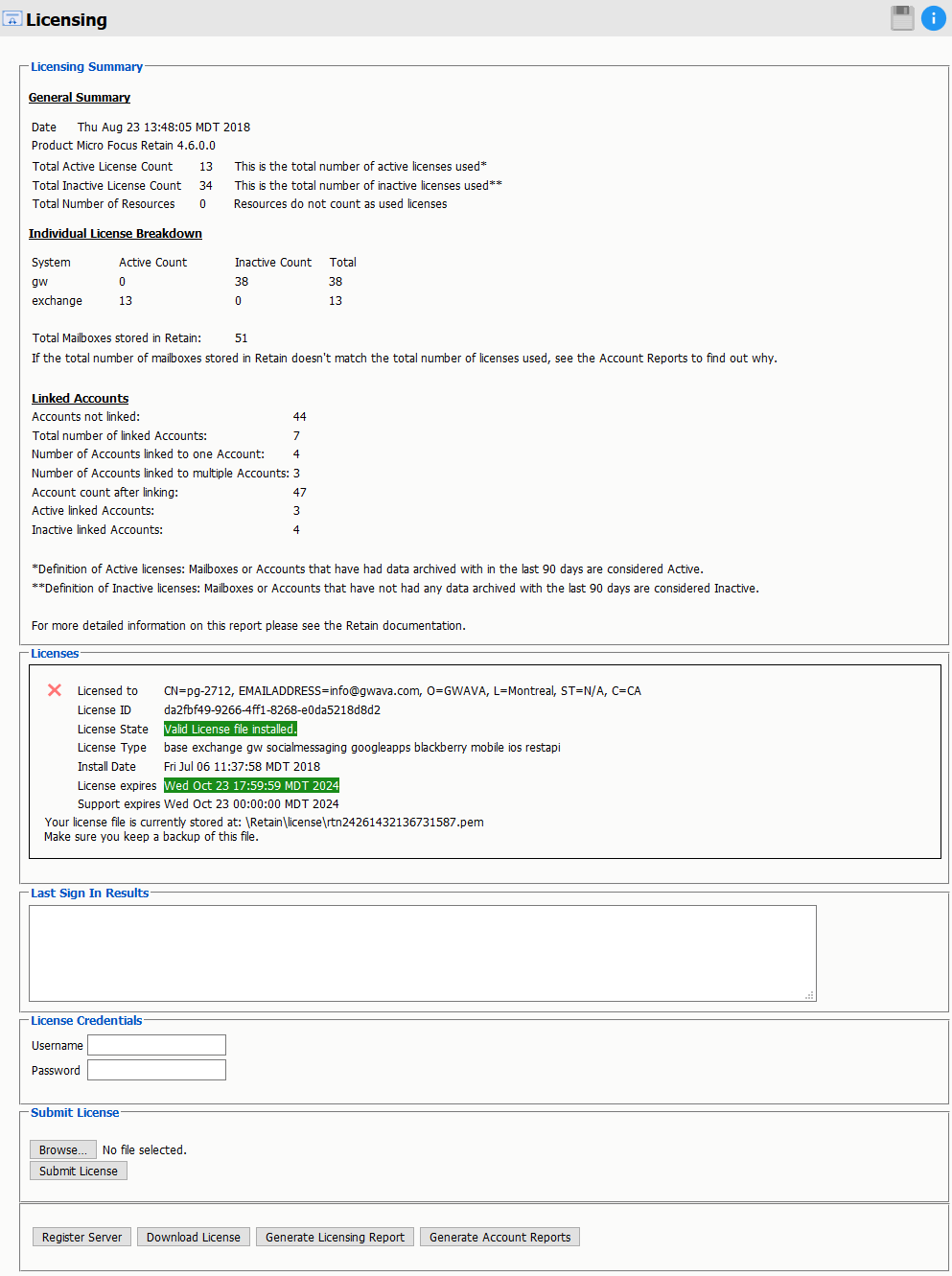Click the Total Inactive License Count value 34
This screenshot has width=952, height=1276.
(206, 186)
